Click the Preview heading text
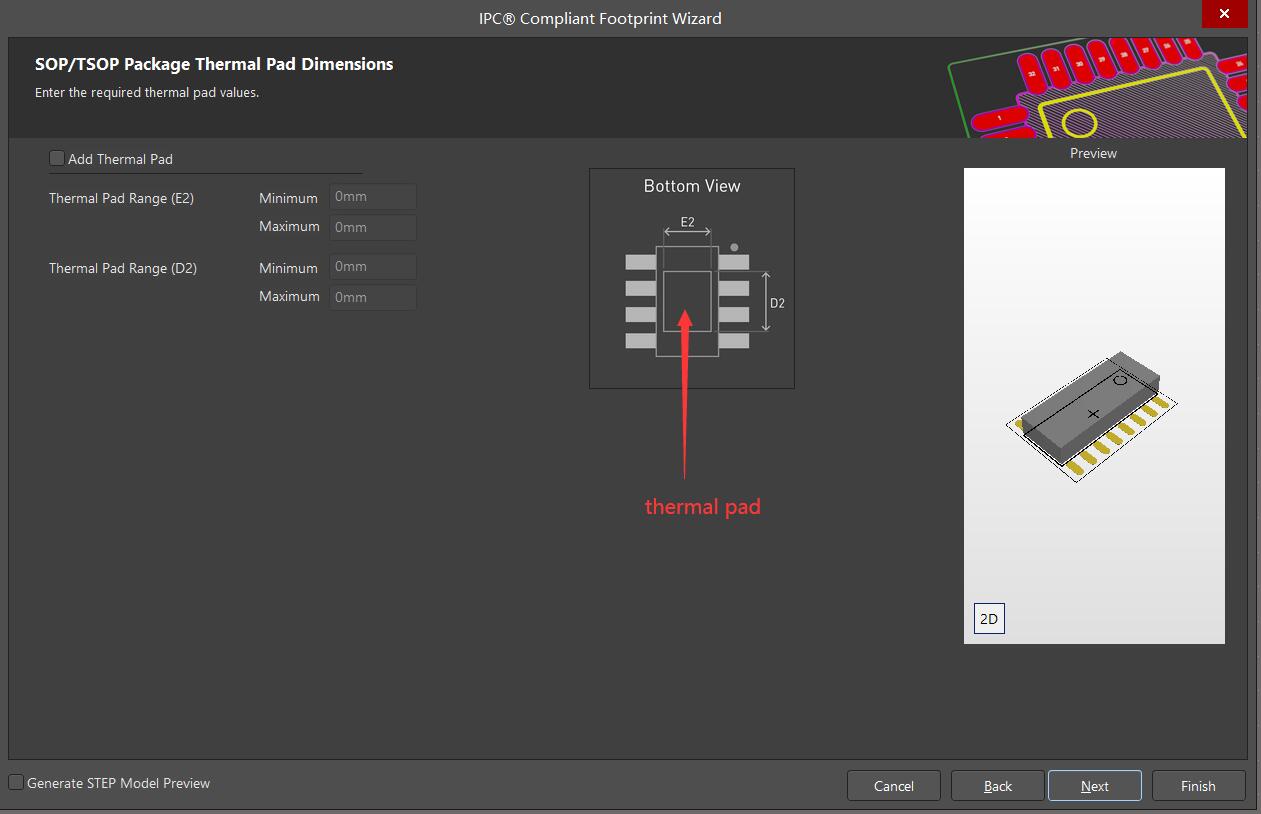 click(x=1093, y=153)
